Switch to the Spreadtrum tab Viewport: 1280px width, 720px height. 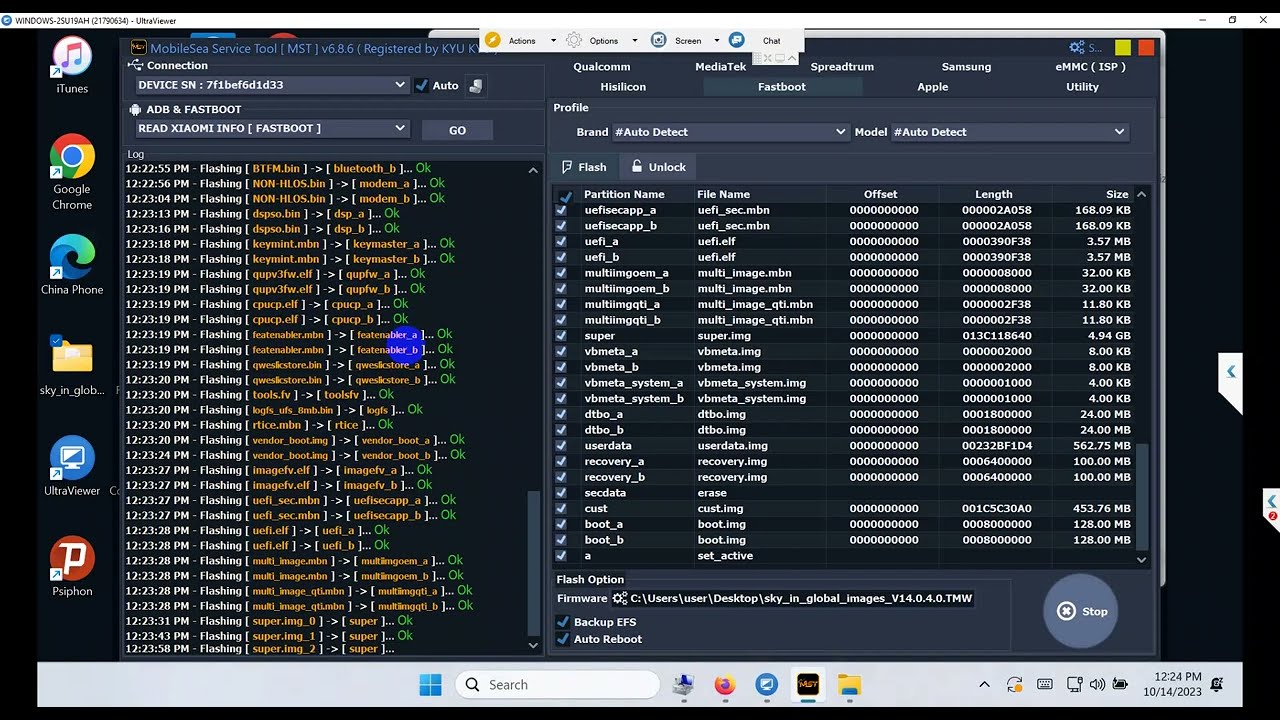(842, 67)
